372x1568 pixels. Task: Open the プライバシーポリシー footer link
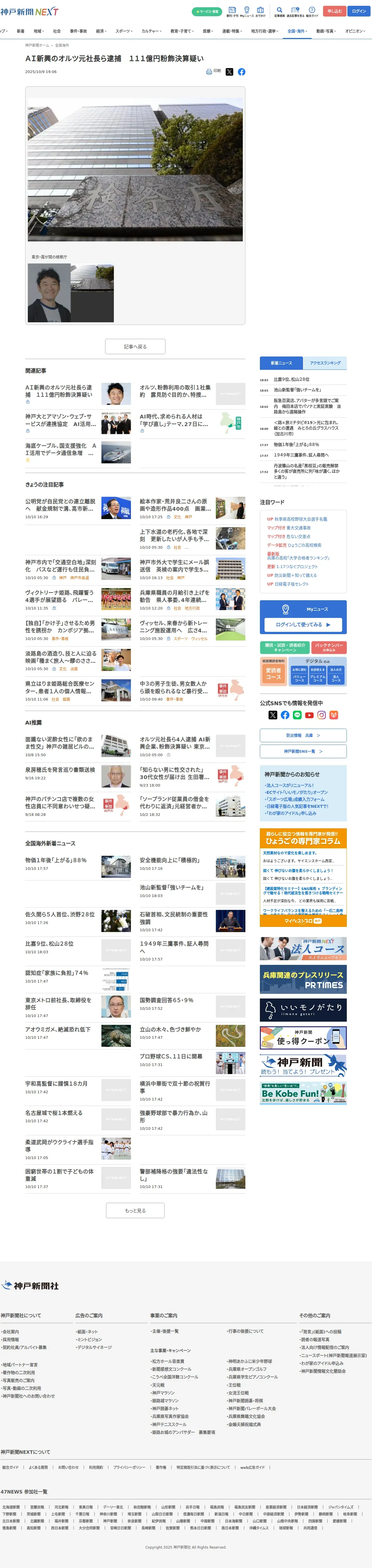tap(129, 1467)
